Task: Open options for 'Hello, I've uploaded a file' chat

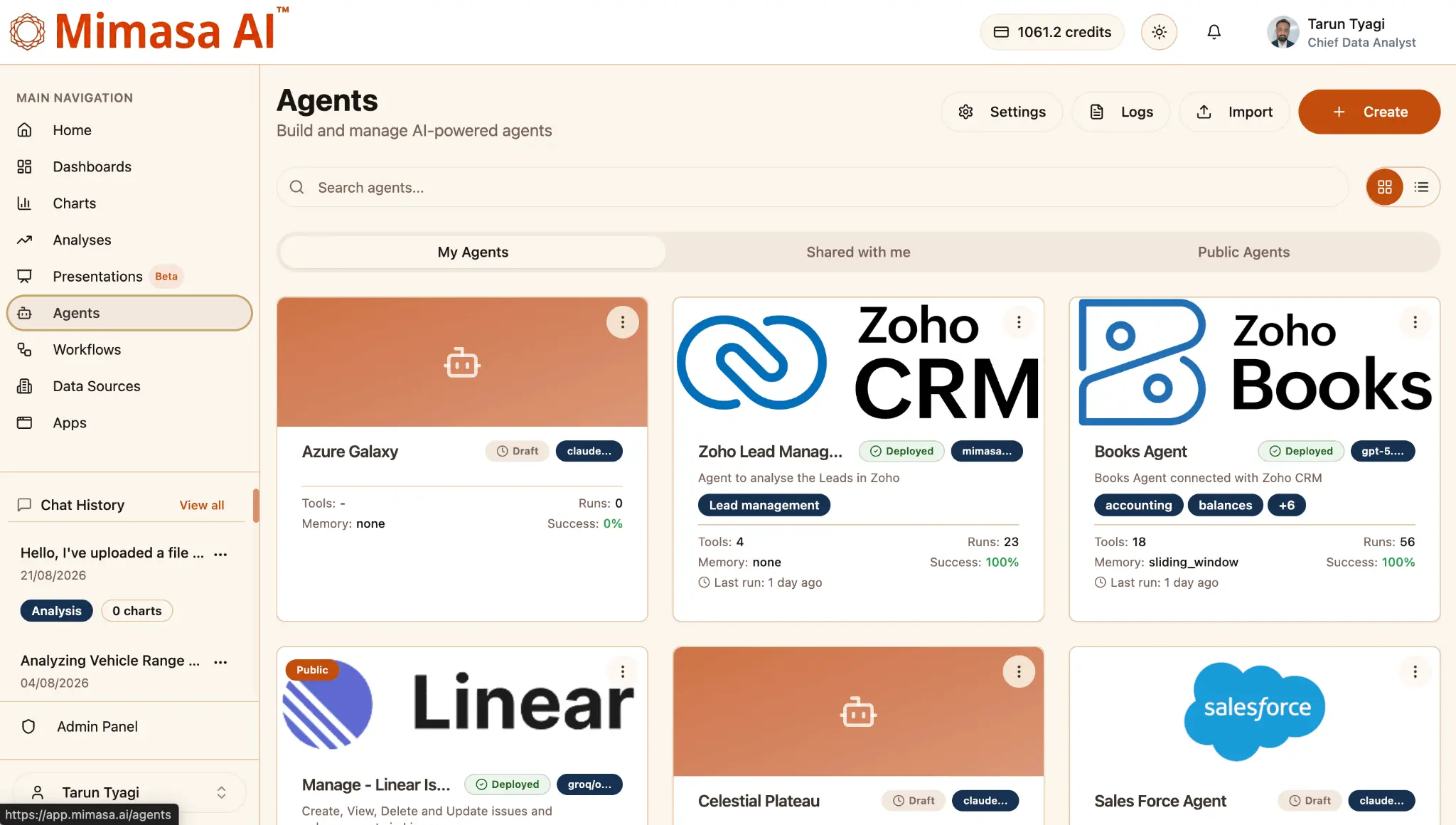Action: point(220,554)
